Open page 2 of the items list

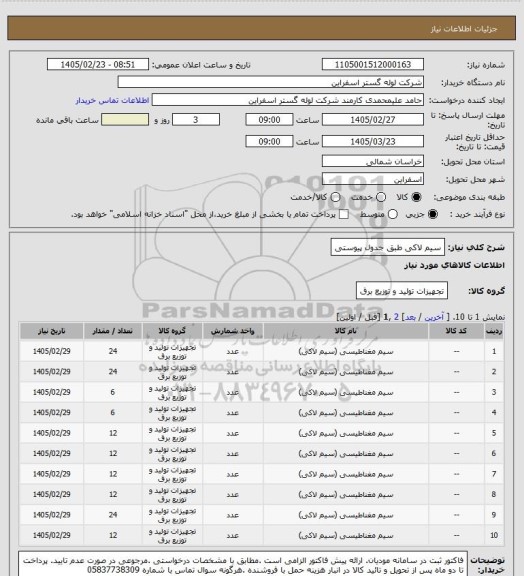[396, 317]
